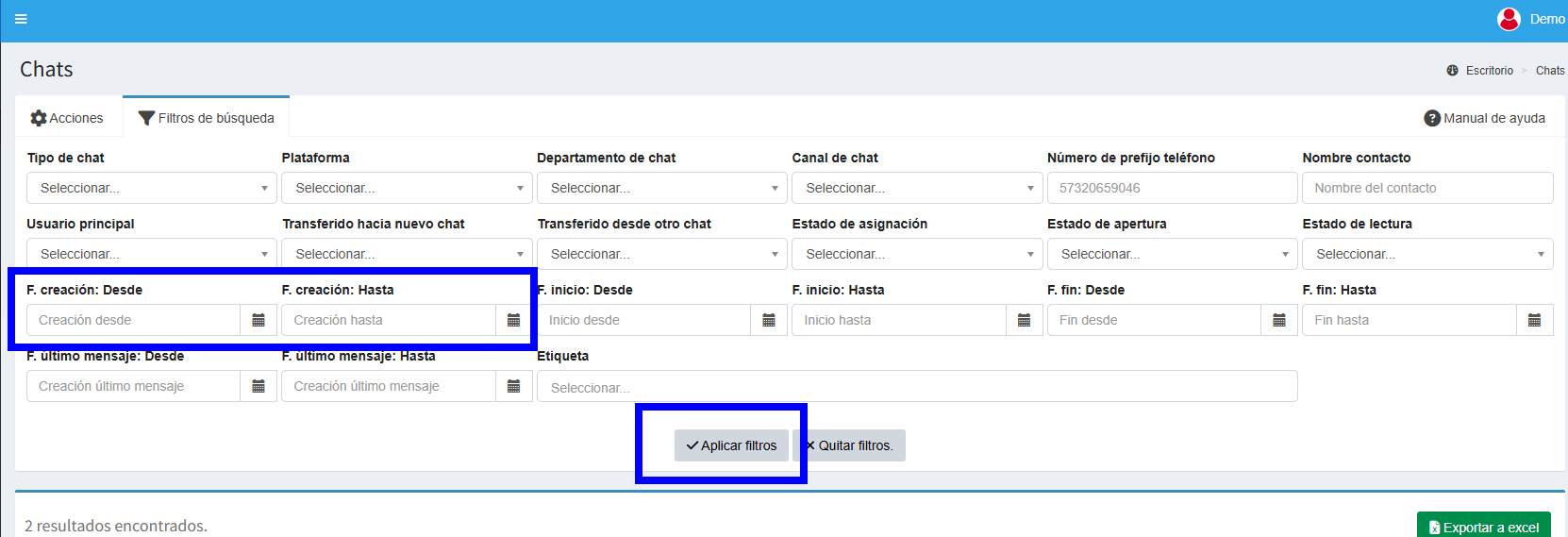Open the Canal de chat dropdown
1568x537 pixels.
(917, 188)
